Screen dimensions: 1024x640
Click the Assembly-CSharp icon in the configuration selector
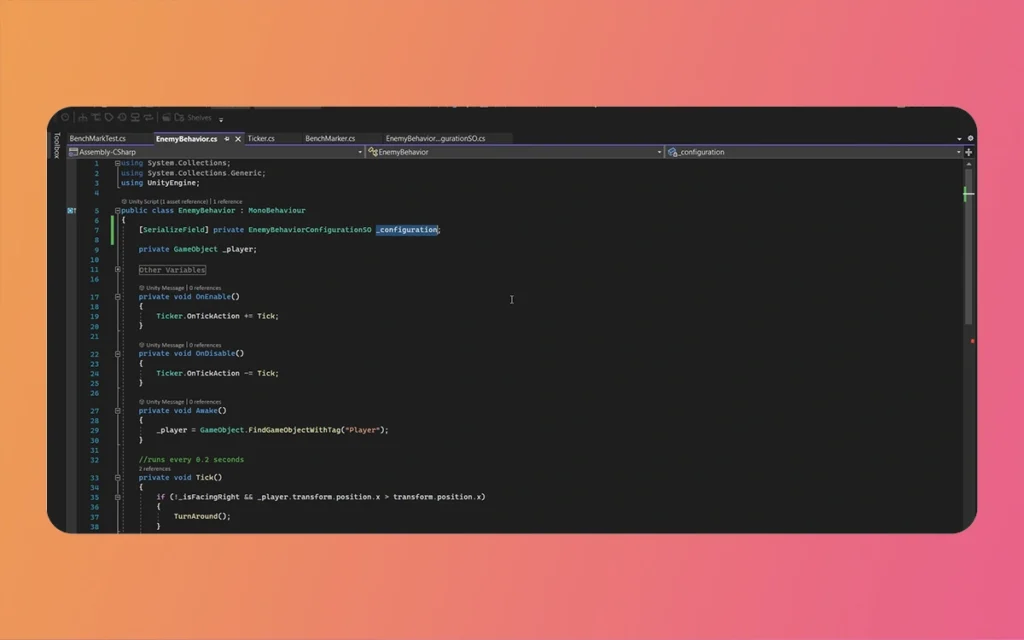coord(74,151)
